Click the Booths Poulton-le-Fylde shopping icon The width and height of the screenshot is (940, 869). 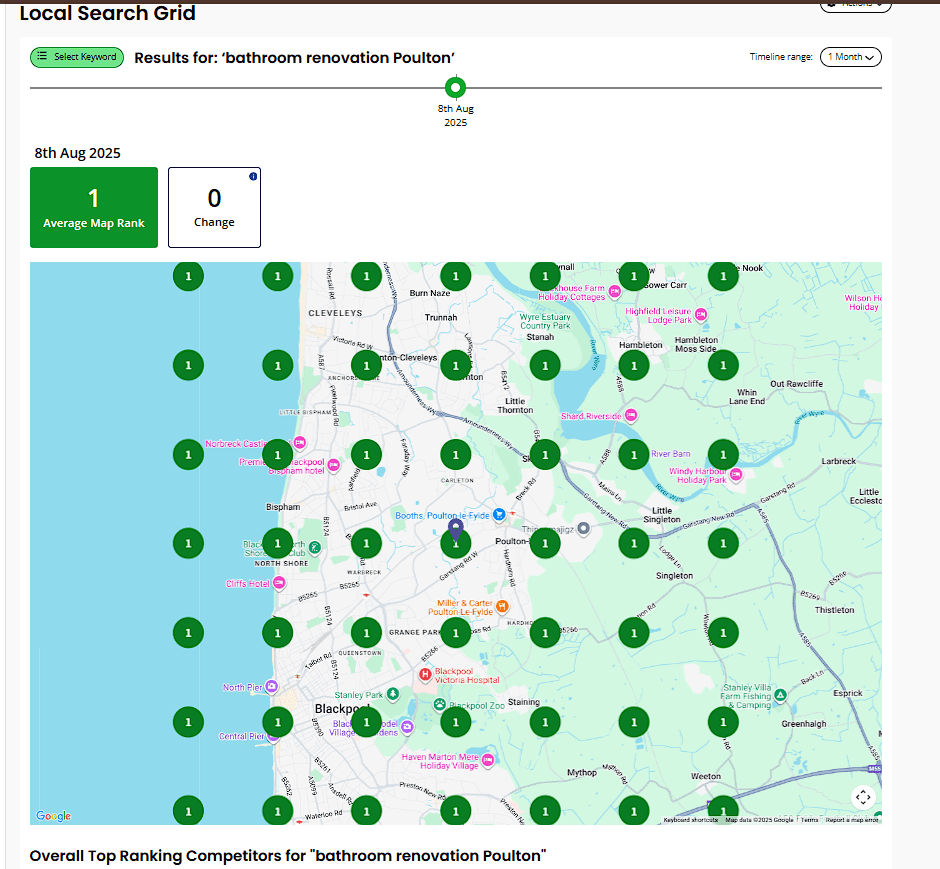[x=498, y=514]
